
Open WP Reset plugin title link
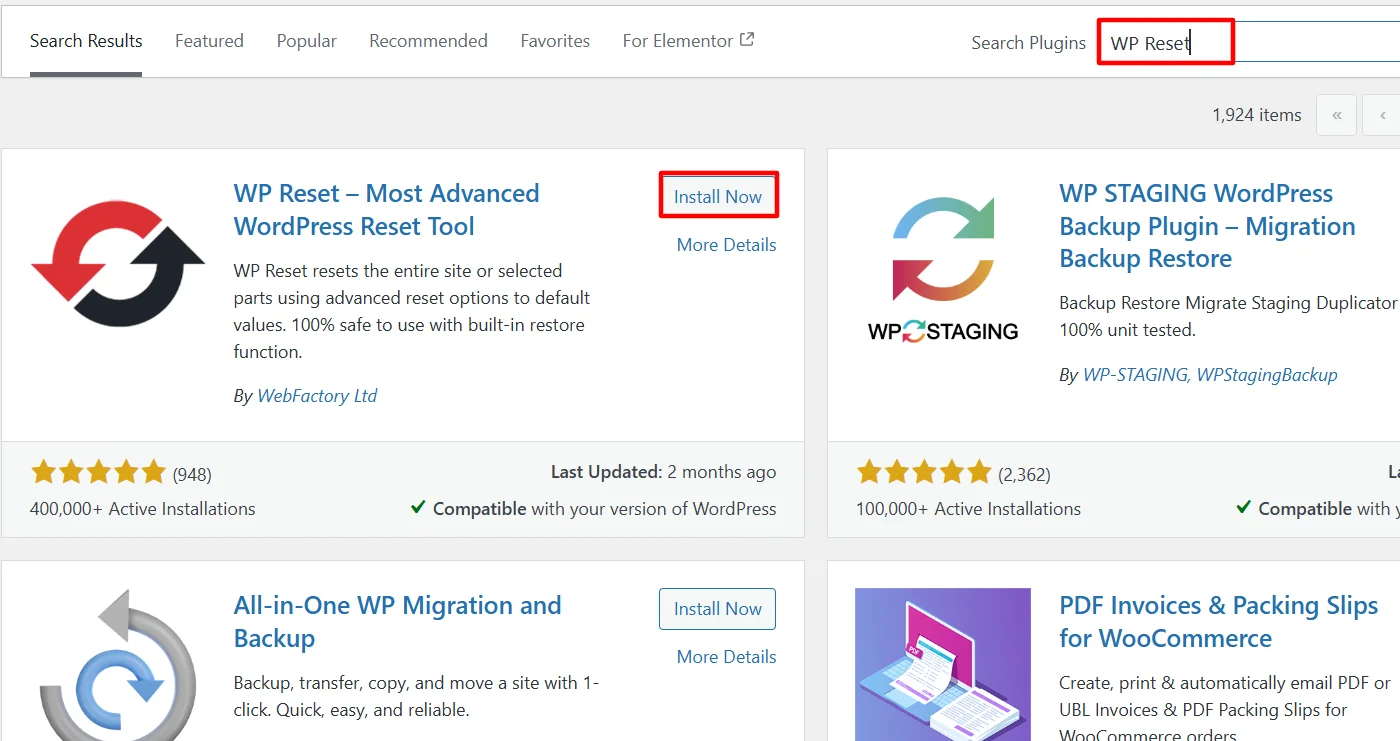[386, 209]
